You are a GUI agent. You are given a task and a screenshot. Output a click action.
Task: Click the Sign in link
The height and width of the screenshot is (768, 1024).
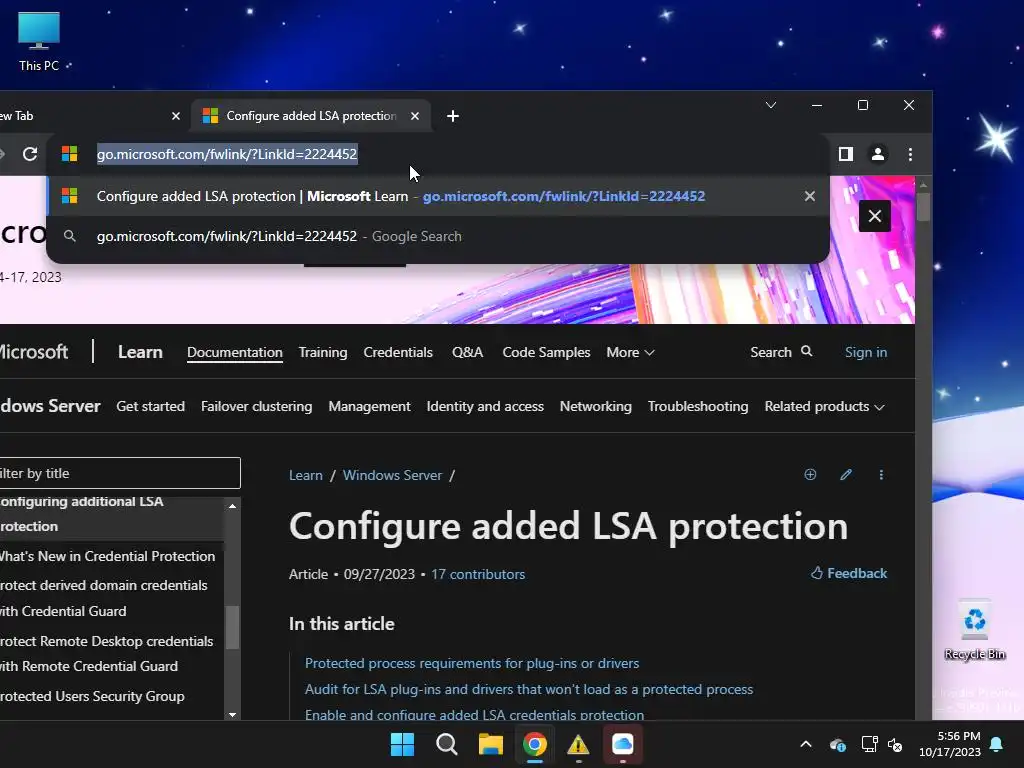click(866, 353)
